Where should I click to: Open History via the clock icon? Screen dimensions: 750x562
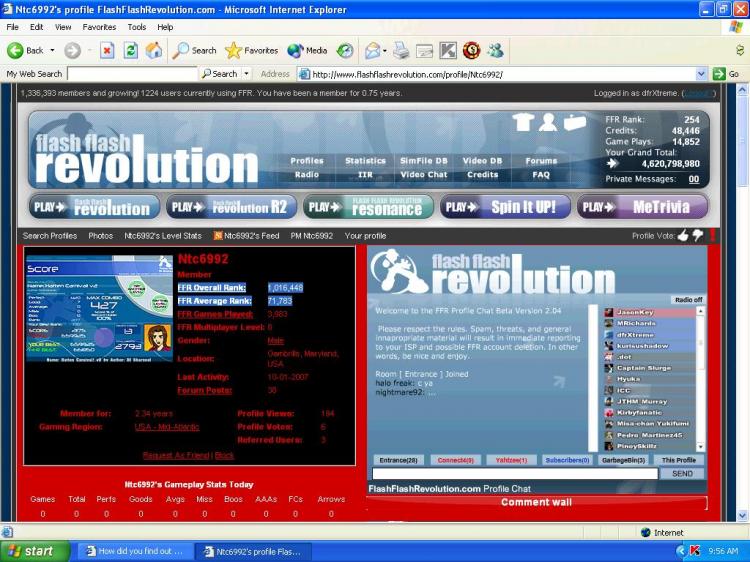click(345, 50)
